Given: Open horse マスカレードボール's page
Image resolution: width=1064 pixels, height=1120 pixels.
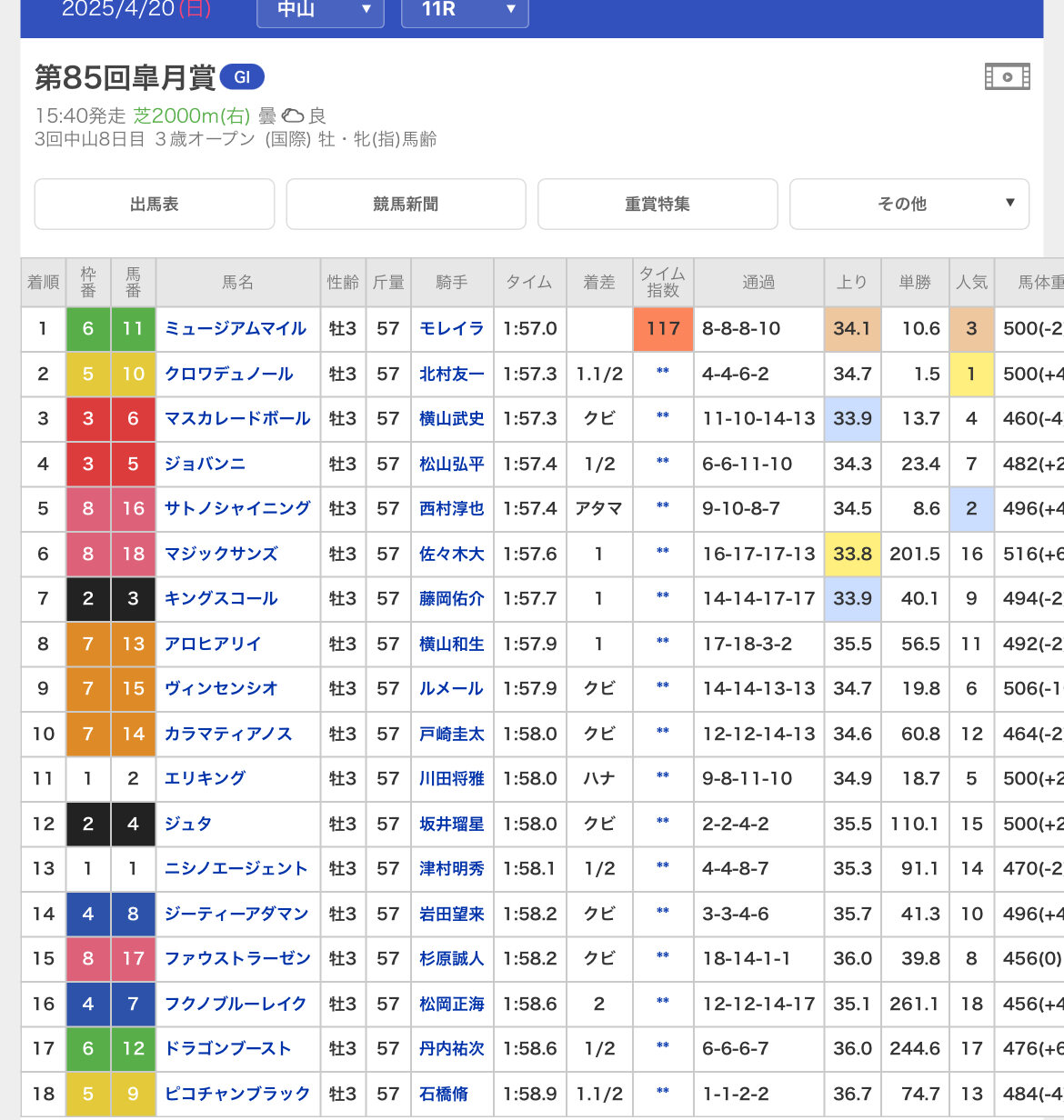Looking at the screenshot, I should tap(237, 418).
